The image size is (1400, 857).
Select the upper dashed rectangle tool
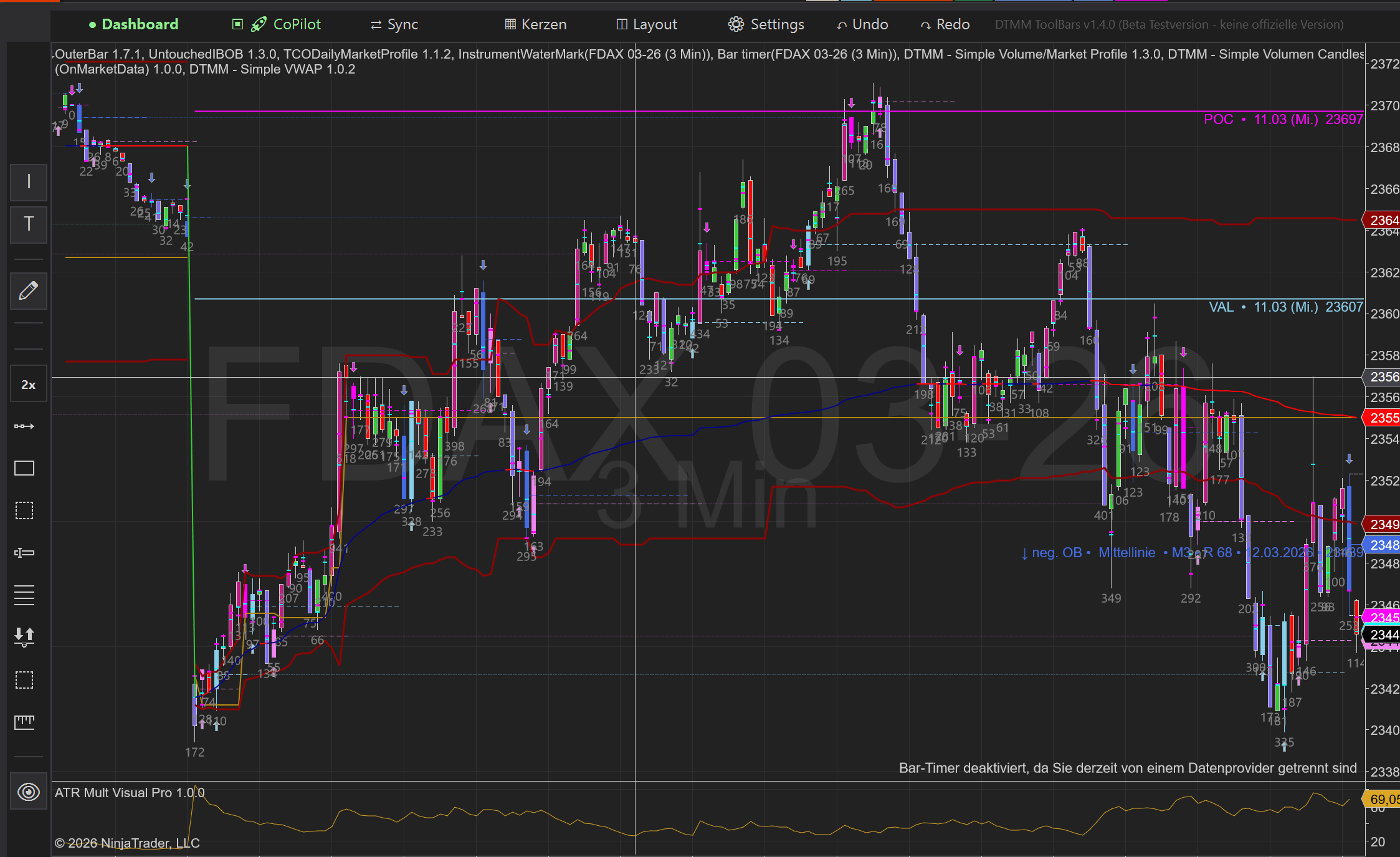tap(24, 511)
